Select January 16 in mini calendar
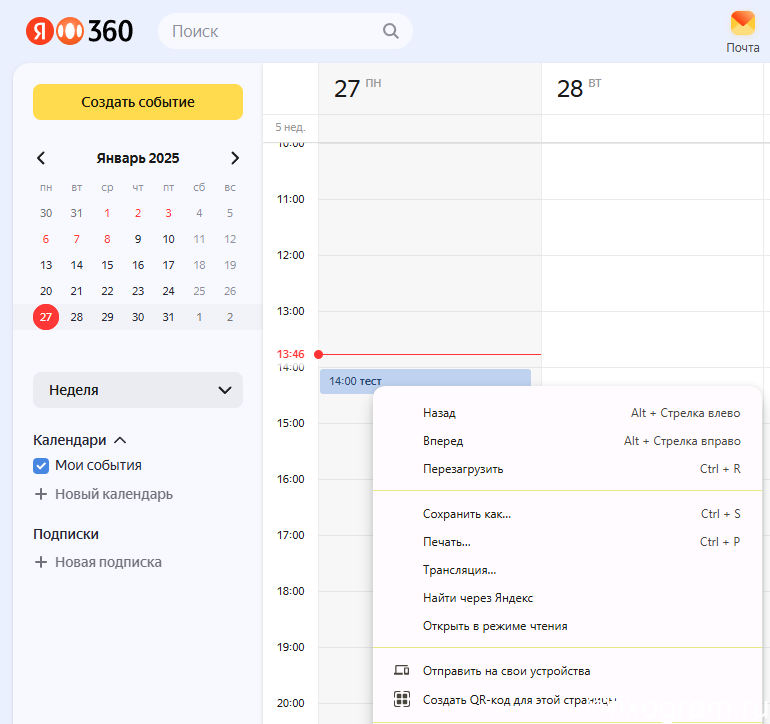The height and width of the screenshot is (724, 770). 138,265
